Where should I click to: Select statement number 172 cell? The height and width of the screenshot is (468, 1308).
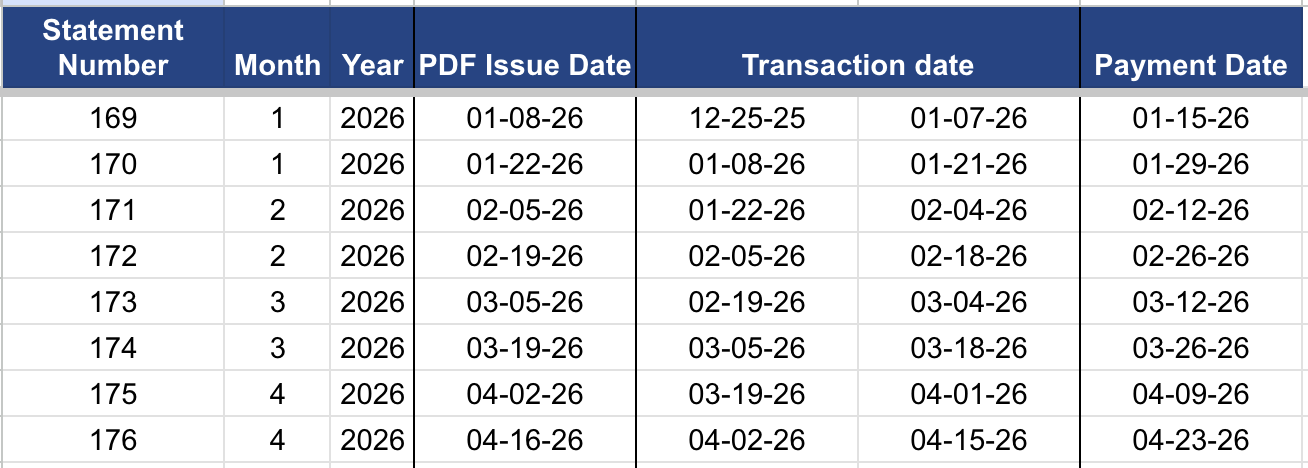click(113, 256)
